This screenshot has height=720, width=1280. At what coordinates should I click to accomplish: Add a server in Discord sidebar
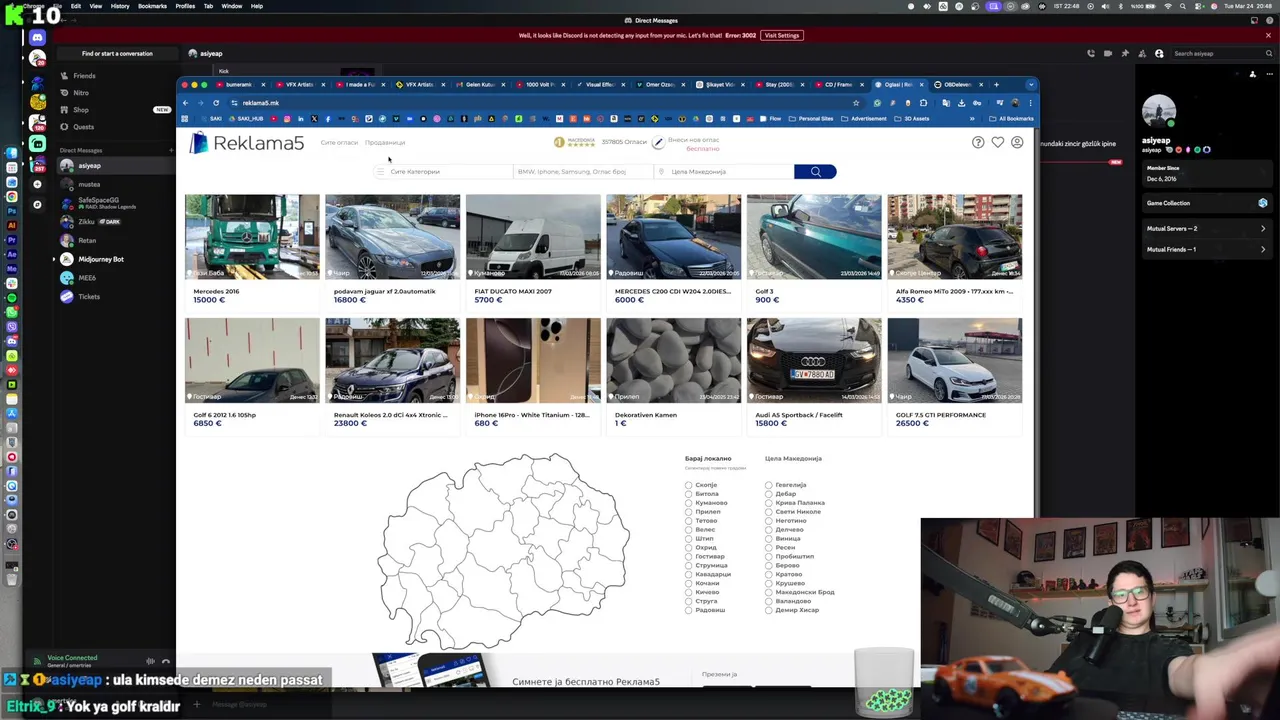[x=37, y=184]
